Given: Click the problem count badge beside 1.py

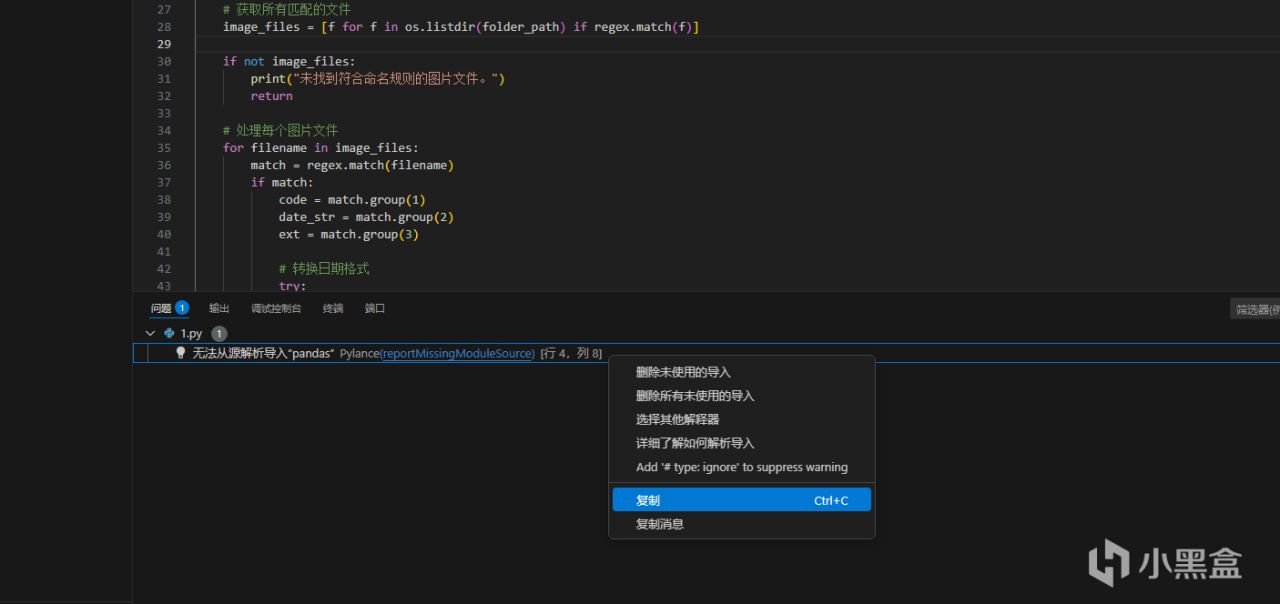Looking at the screenshot, I should pyautogui.click(x=219, y=333).
